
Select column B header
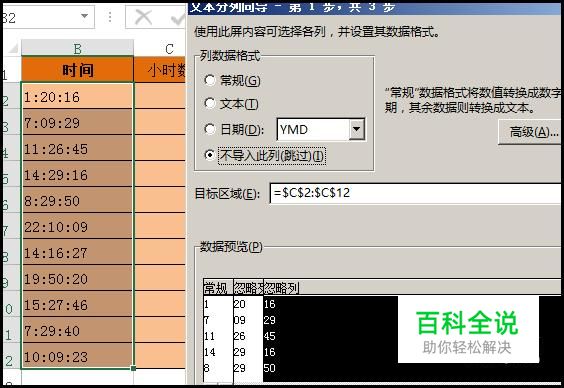pyautogui.click(x=77, y=49)
